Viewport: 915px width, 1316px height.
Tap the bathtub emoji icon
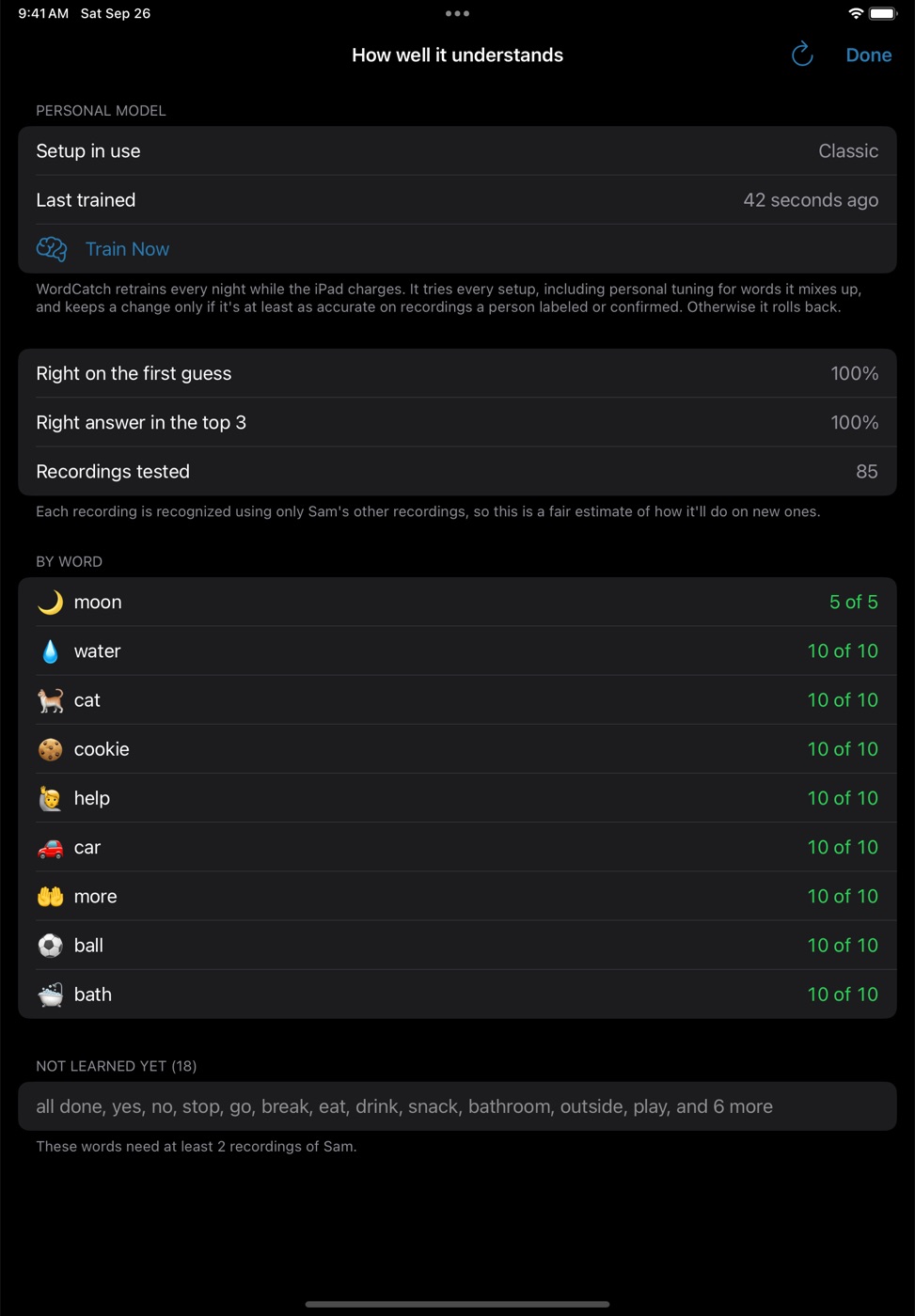point(51,995)
